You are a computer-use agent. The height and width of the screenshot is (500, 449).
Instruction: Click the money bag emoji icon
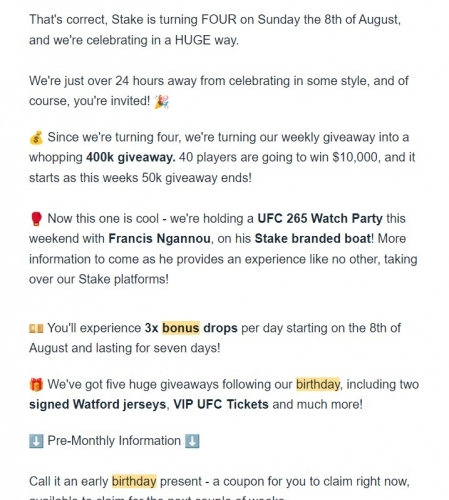point(36,138)
